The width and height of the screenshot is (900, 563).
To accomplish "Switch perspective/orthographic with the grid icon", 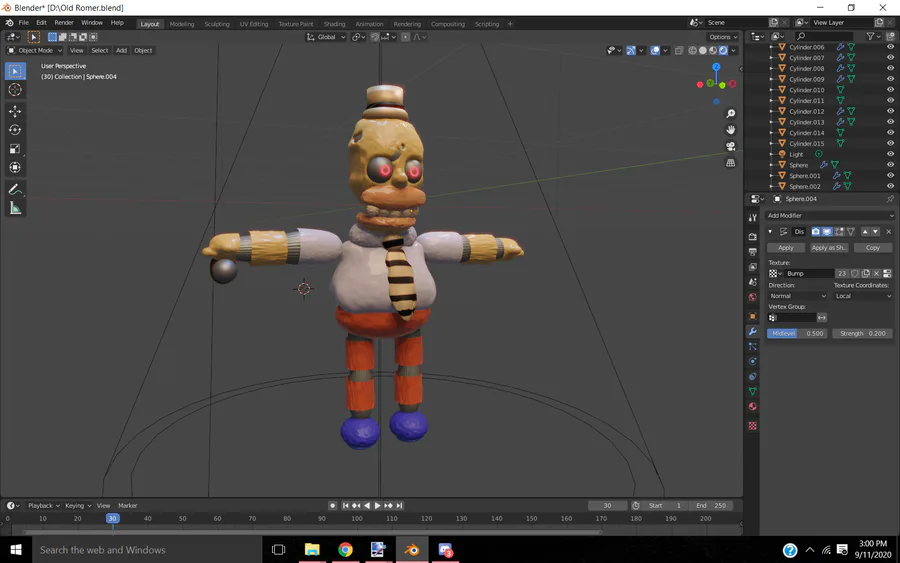I will click(x=731, y=163).
